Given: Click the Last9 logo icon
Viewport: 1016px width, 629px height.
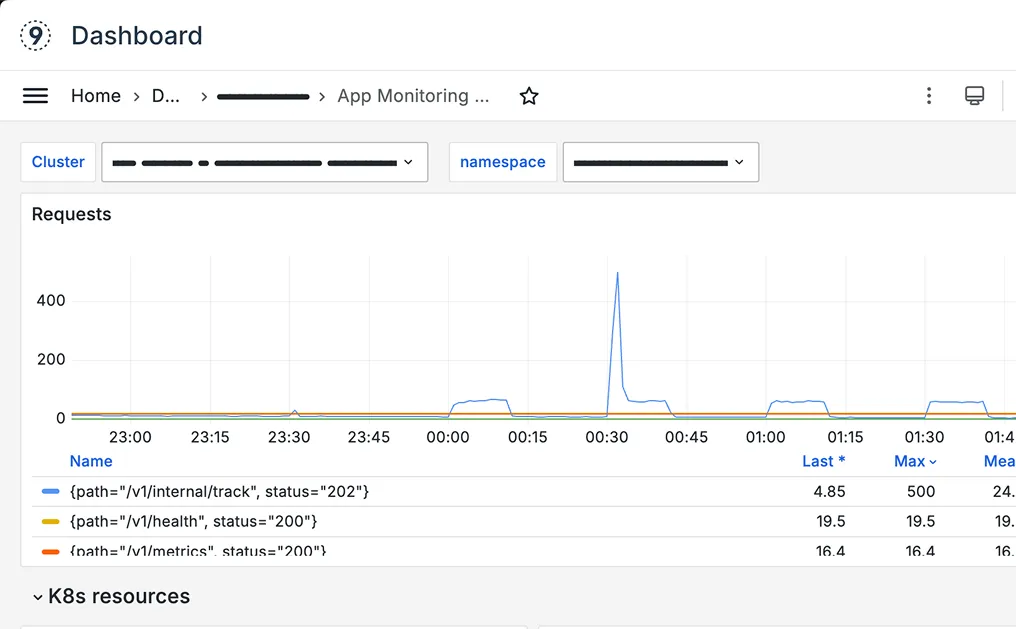Looking at the screenshot, I should (36, 36).
